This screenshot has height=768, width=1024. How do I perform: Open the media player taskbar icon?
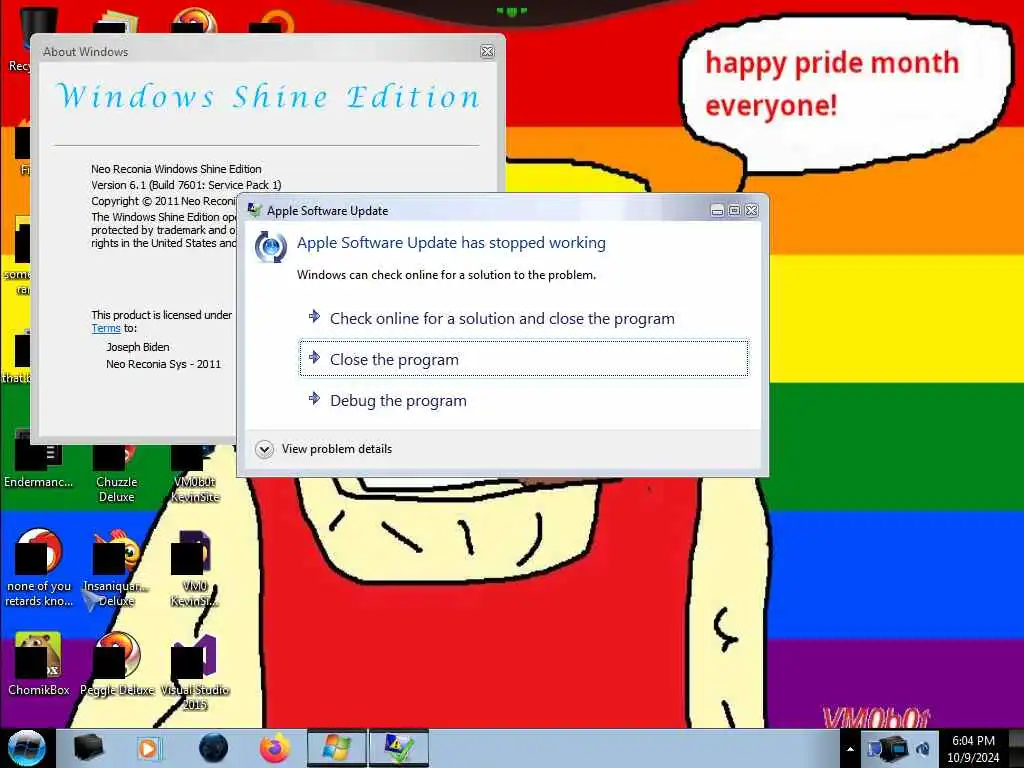[x=150, y=748]
